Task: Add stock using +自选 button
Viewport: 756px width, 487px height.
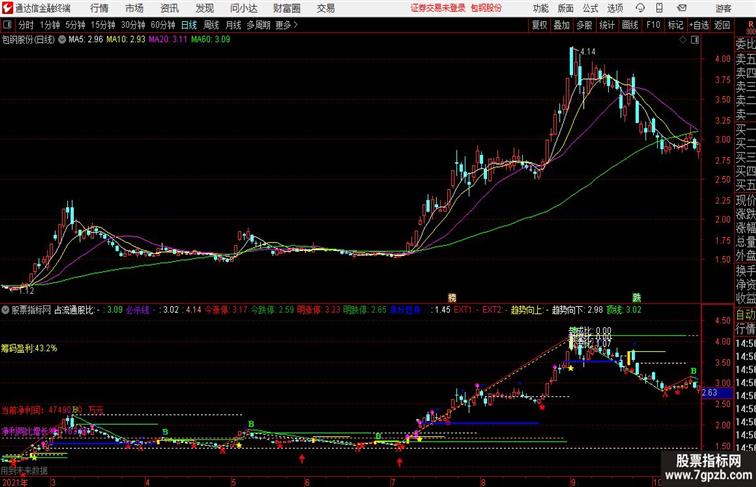Action: (x=699, y=25)
